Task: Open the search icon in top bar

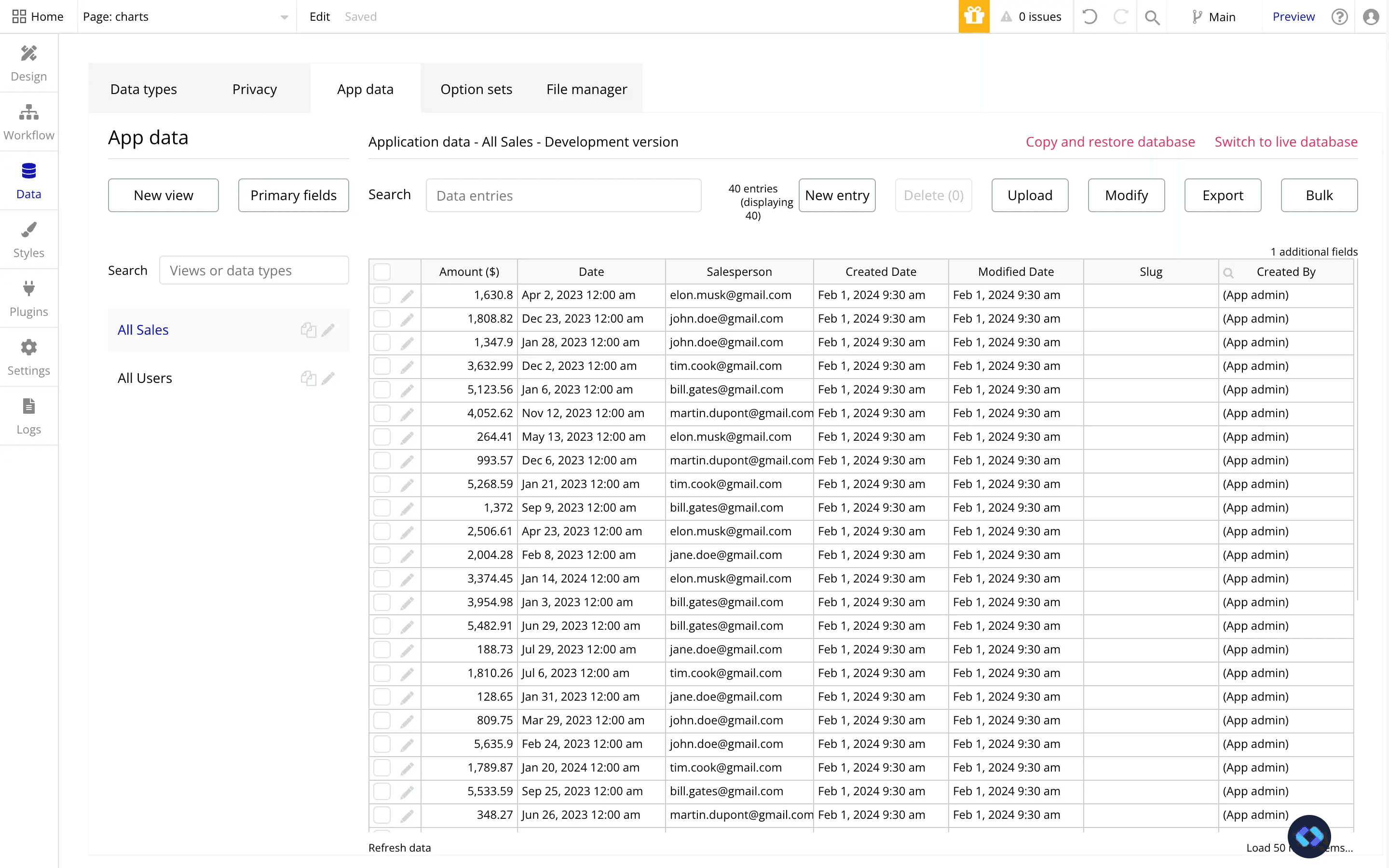Action: tap(1153, 16)
